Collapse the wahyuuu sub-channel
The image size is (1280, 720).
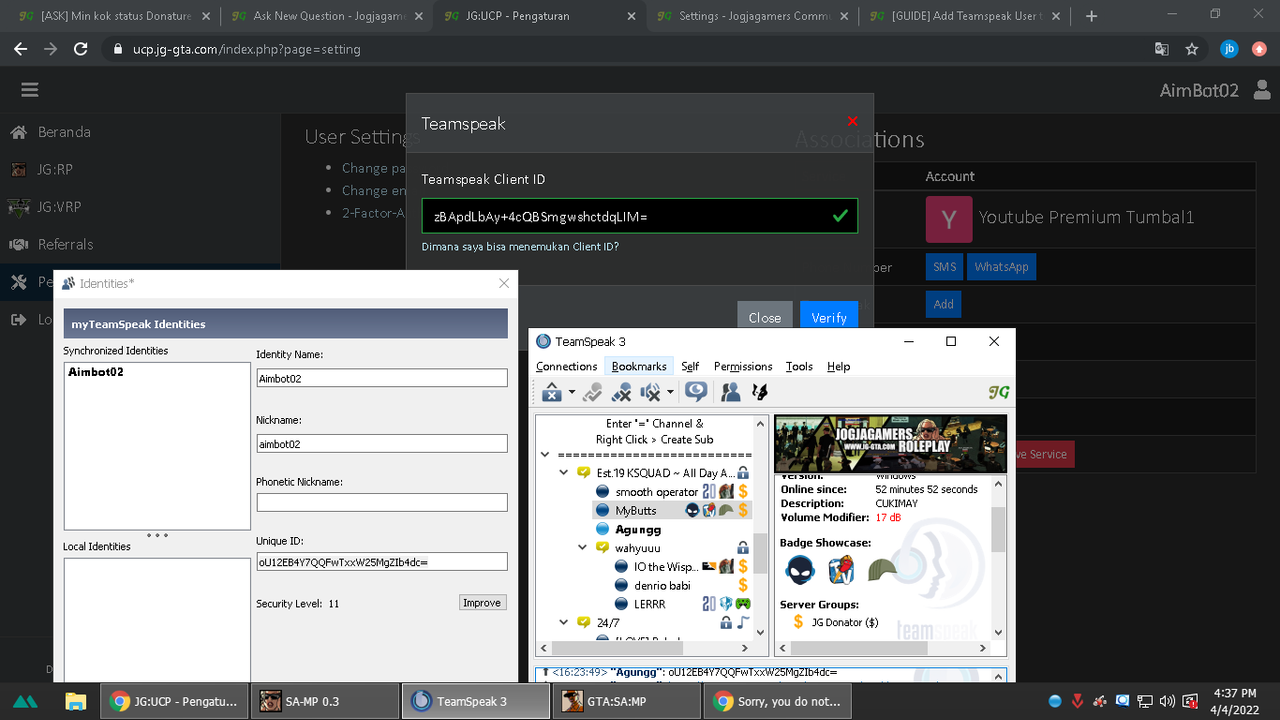[x=582, y=547]
